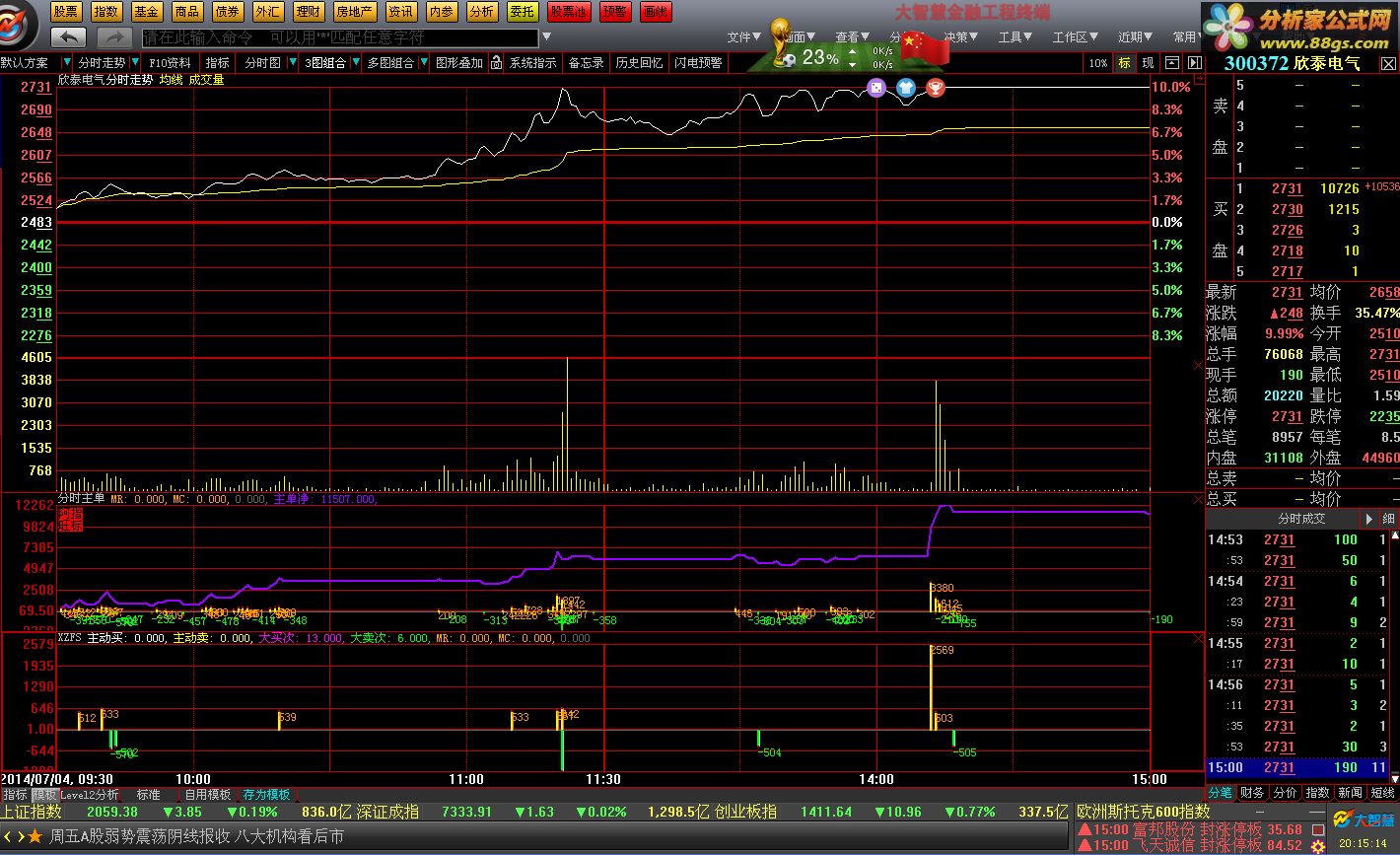Image resolution: width=1400 pixels, height=855 pixels.
Task: Click the back arrow navigation button
Action: (x=68, y=37)
